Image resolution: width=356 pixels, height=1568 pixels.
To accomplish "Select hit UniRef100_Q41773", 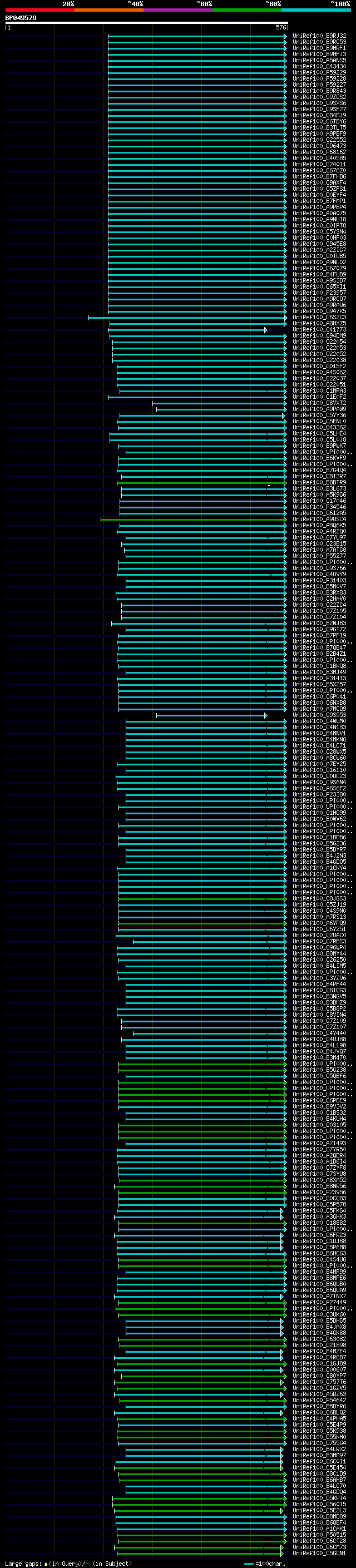I will pyautogui.click(x=319, y=330).
